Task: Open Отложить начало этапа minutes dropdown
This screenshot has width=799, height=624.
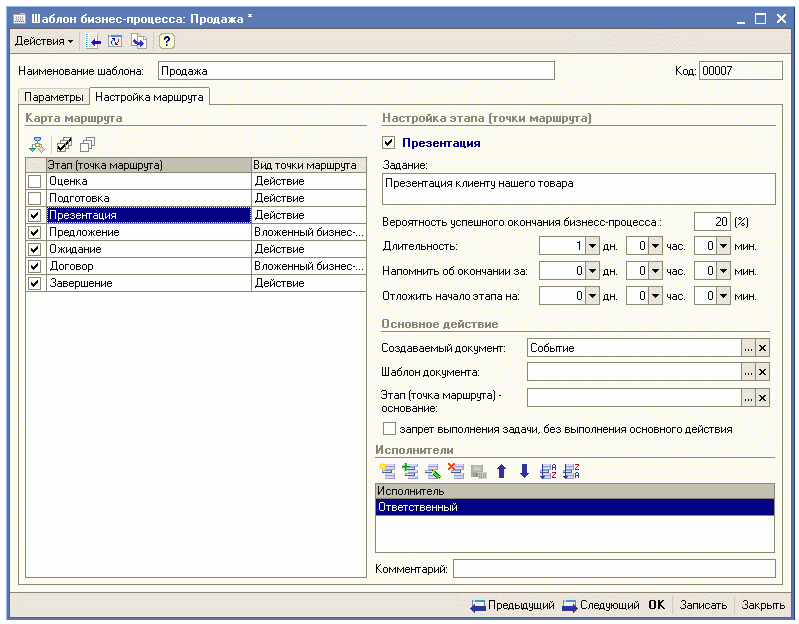Action: pos(724,296)
